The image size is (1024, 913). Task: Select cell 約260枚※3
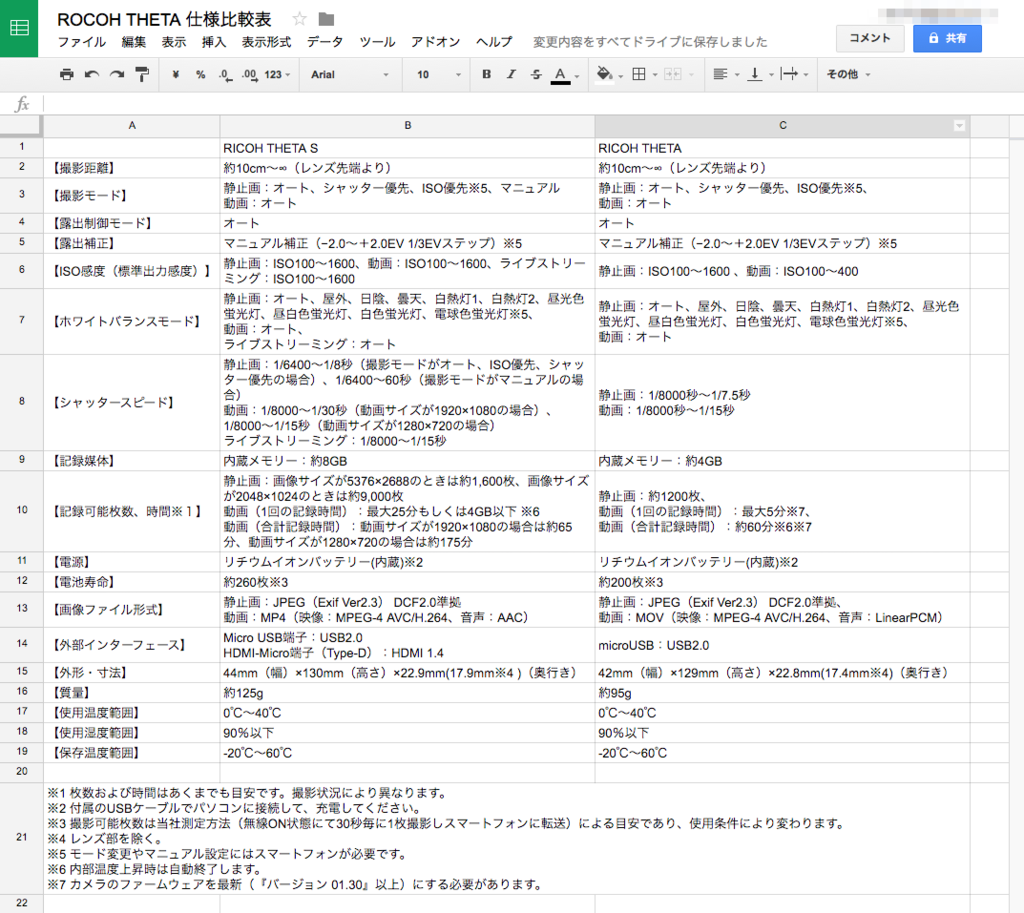408,582
